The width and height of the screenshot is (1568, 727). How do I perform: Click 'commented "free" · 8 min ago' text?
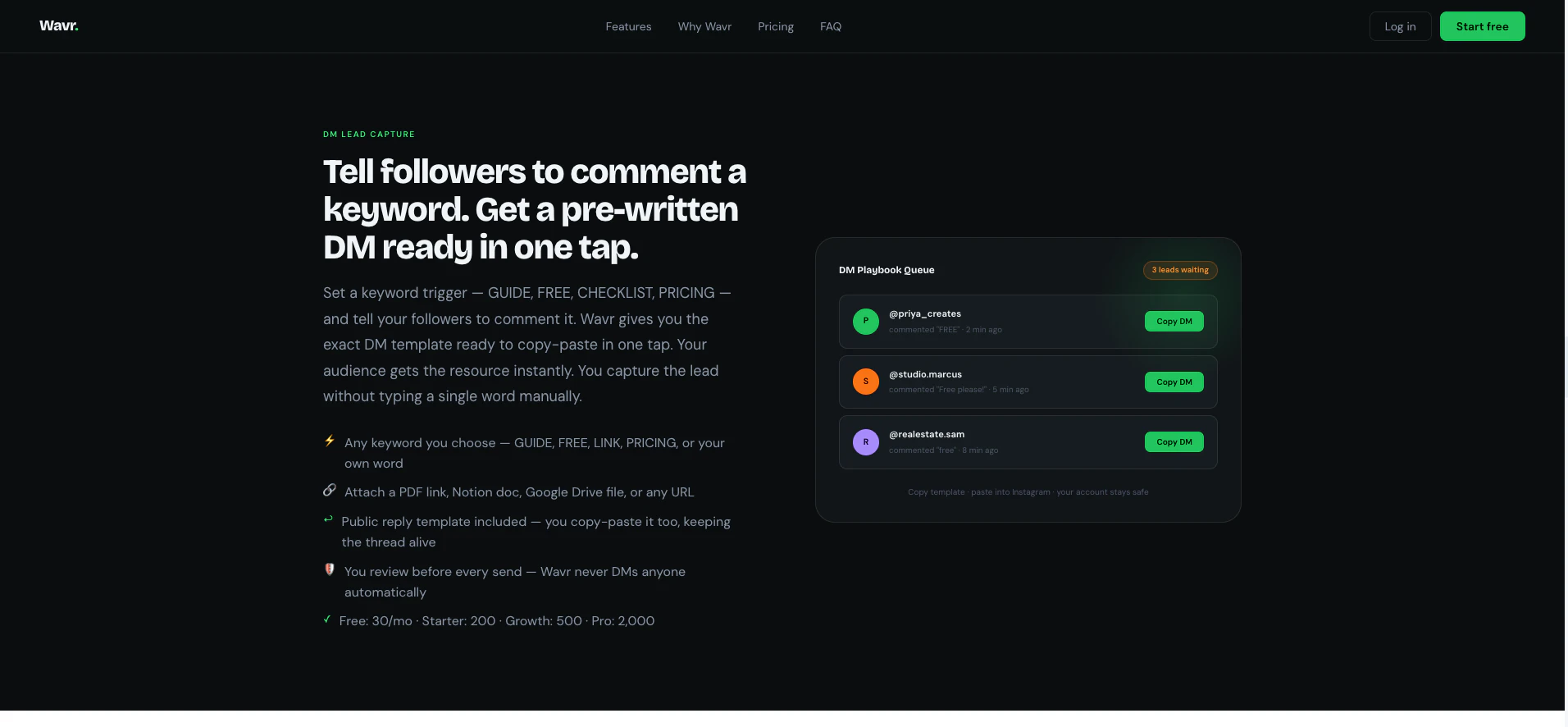click(x=944, y=450)
